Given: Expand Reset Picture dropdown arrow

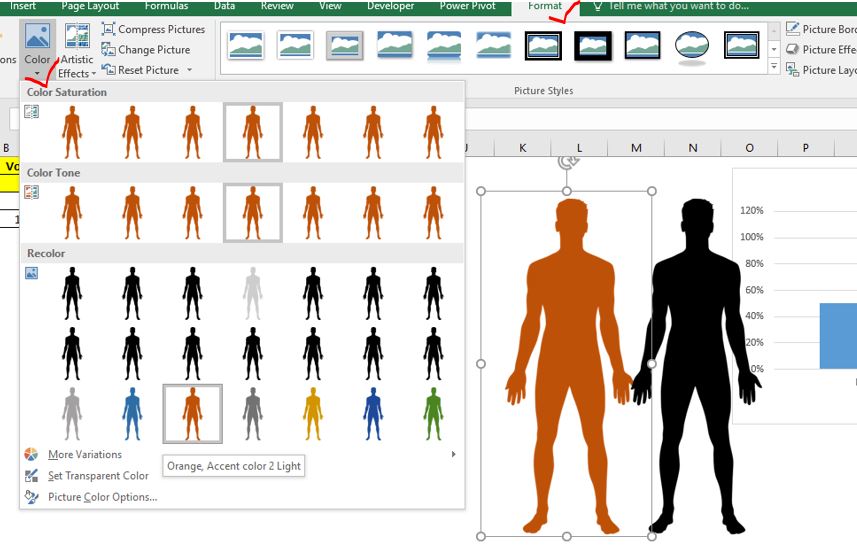Looking at the screenshot, I should pos(190,70).
